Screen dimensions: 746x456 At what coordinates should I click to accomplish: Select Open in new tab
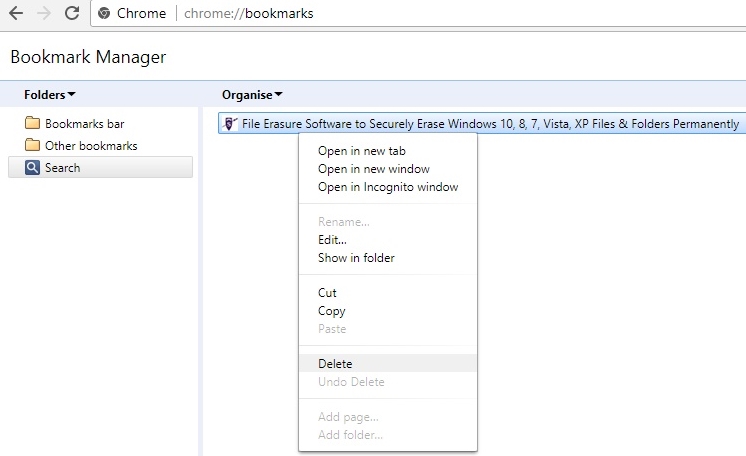coord(361,151)
